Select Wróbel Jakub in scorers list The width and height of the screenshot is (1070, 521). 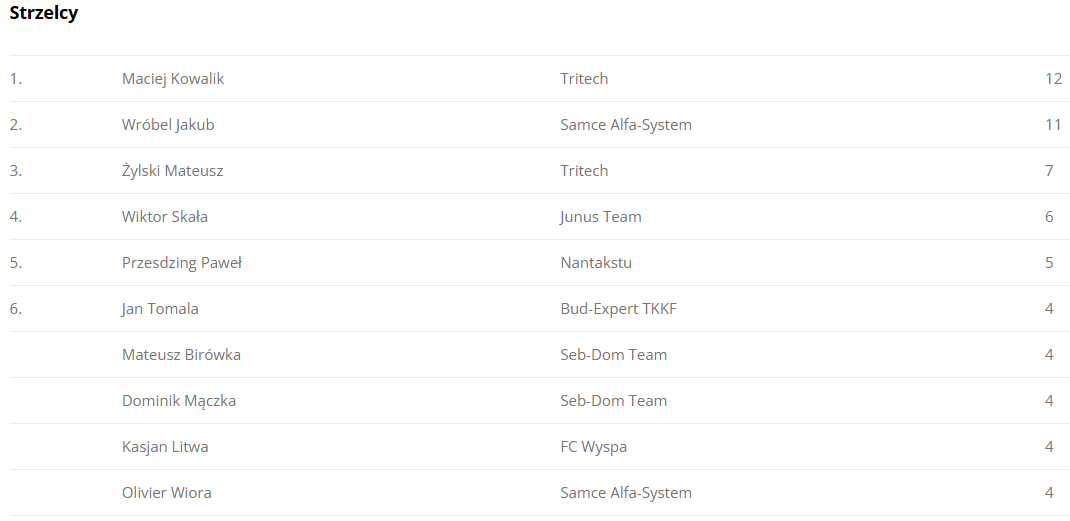point(168,125)
